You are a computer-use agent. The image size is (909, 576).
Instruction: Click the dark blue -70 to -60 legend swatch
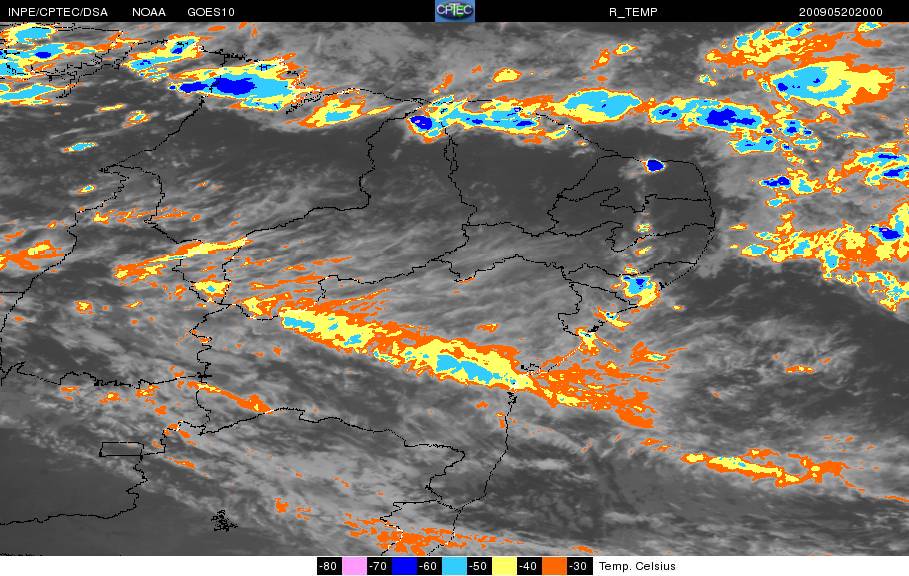click(404, 566)
